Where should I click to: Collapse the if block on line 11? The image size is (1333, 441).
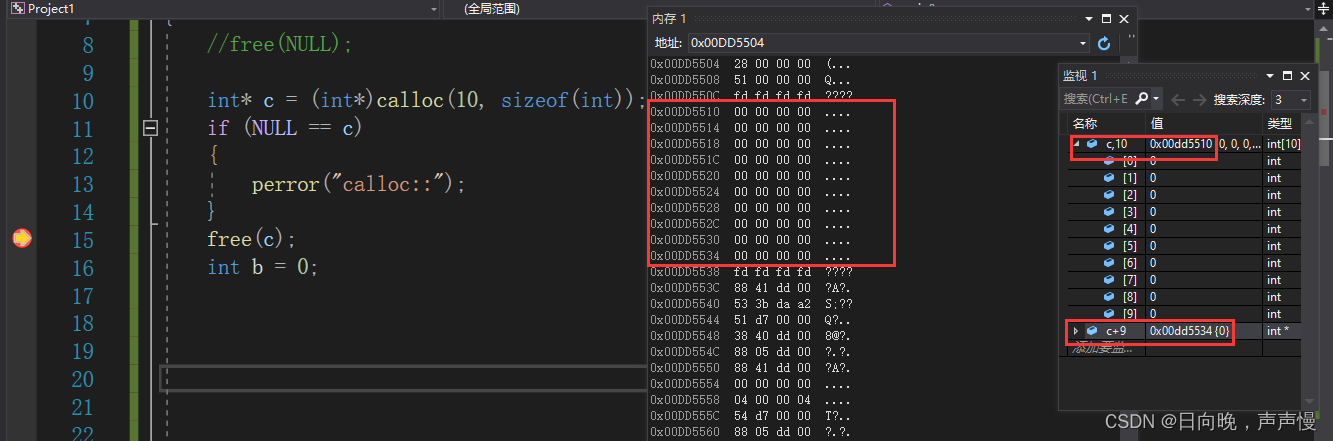point(150,128)
